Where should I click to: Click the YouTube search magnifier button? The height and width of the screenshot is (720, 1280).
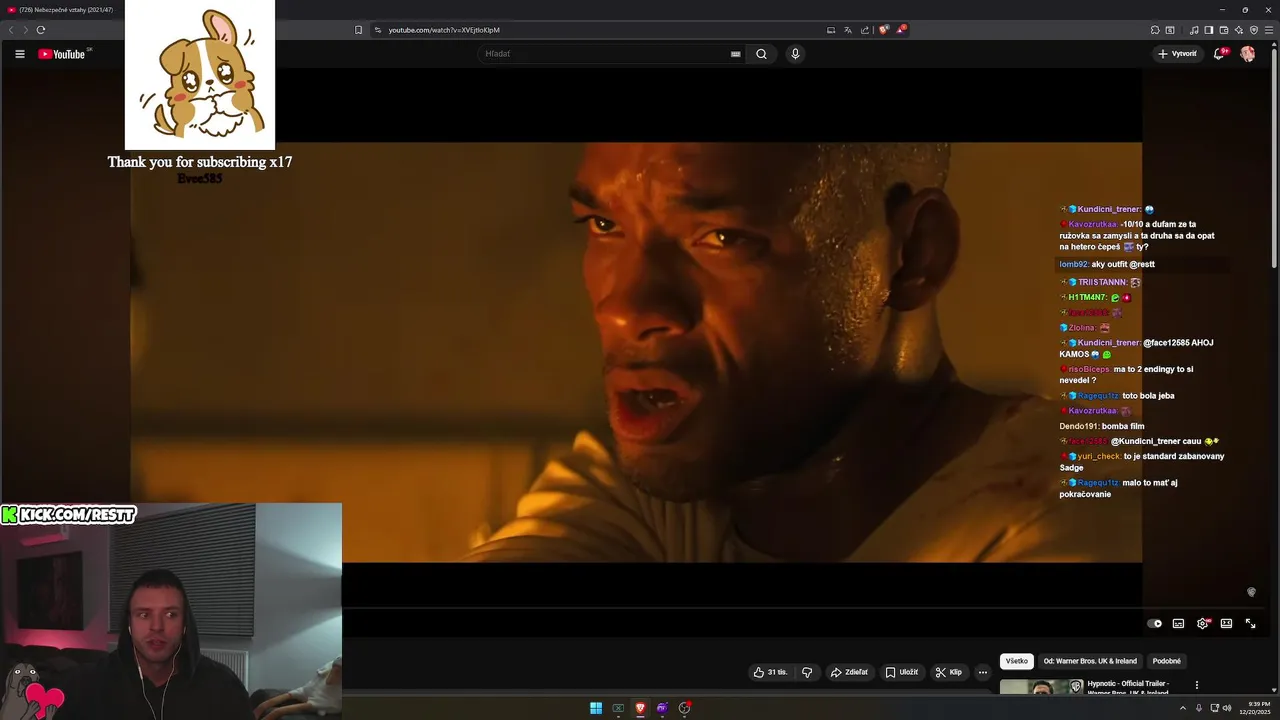tap(761, 54)
